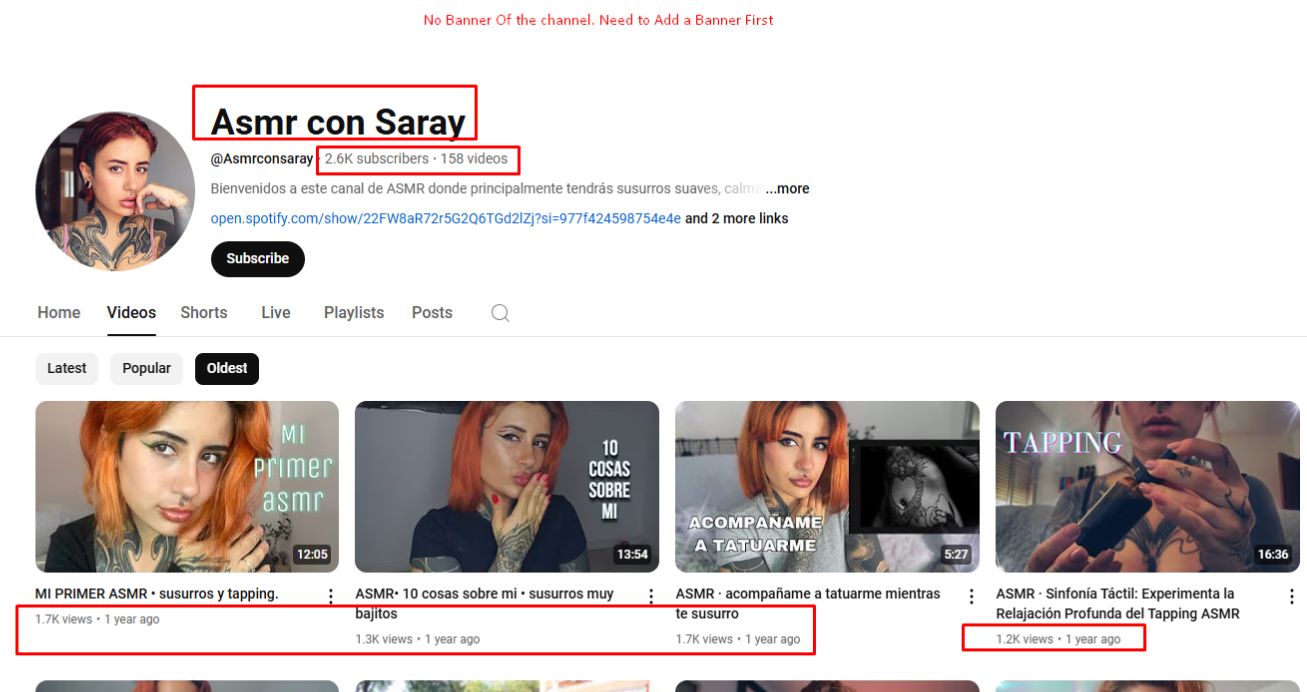The height and width of the screenshot is (692, 1307).
Task: Open the TAPPING video thumbnail
Action: click(1147, 486)
